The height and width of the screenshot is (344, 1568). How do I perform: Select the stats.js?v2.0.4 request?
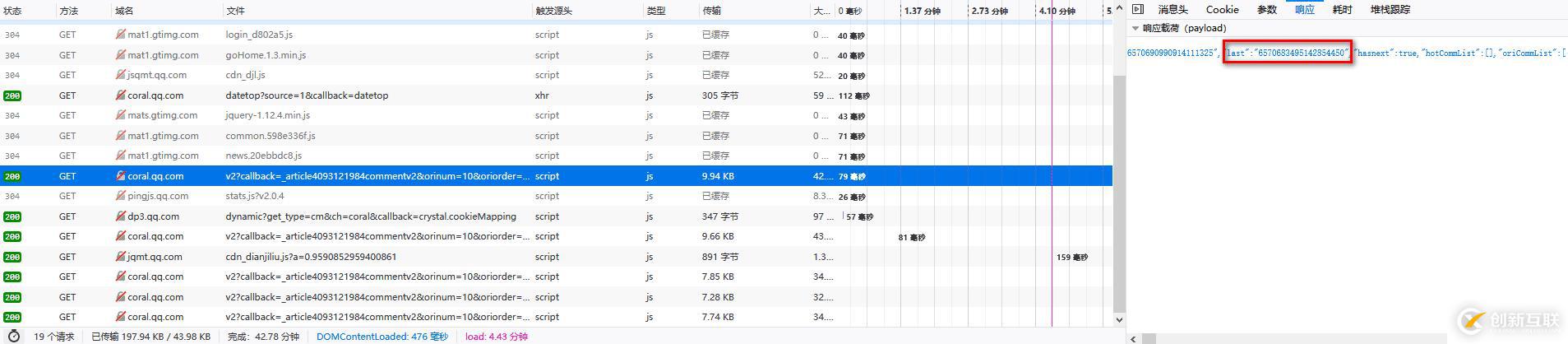(556, 196)
